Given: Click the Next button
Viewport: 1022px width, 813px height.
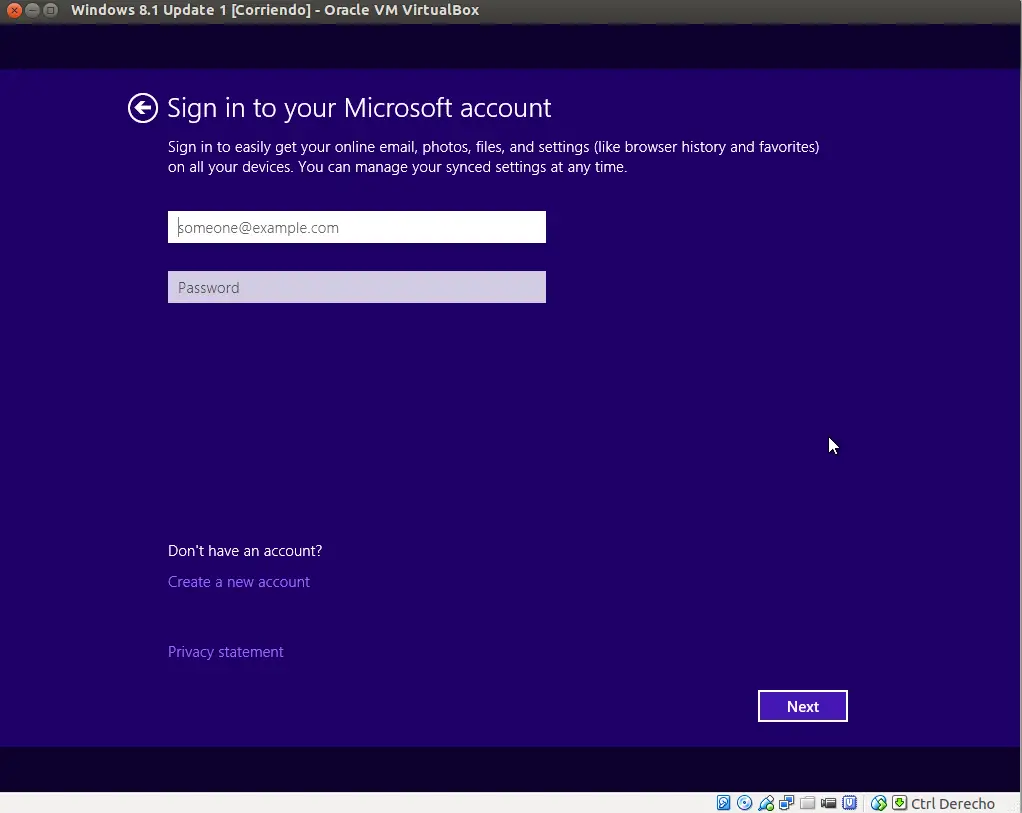Looking at the screenshot, I should tap(802, 706).
